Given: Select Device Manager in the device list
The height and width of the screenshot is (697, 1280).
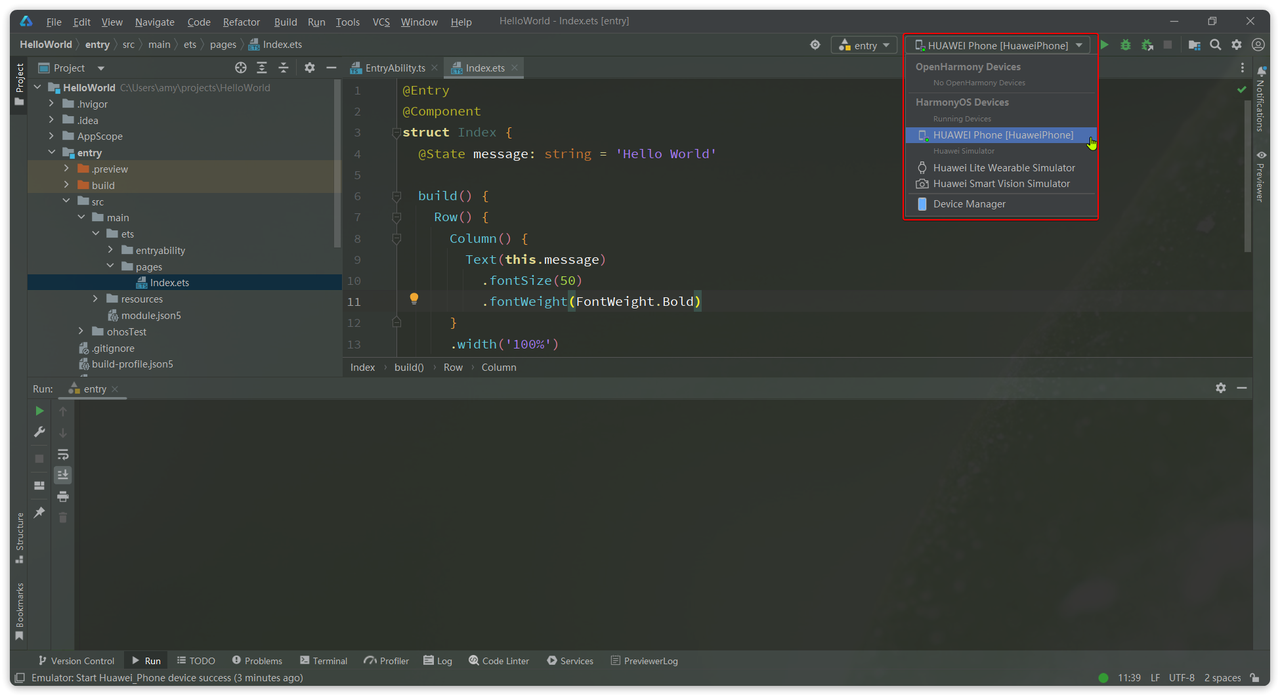Looking at the screenshot, I should [968, 204].
